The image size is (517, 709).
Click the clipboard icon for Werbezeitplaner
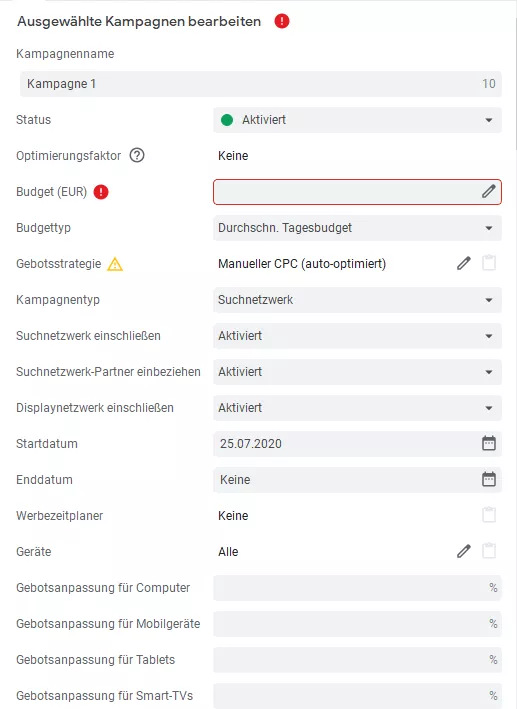[x=489, y=515]
